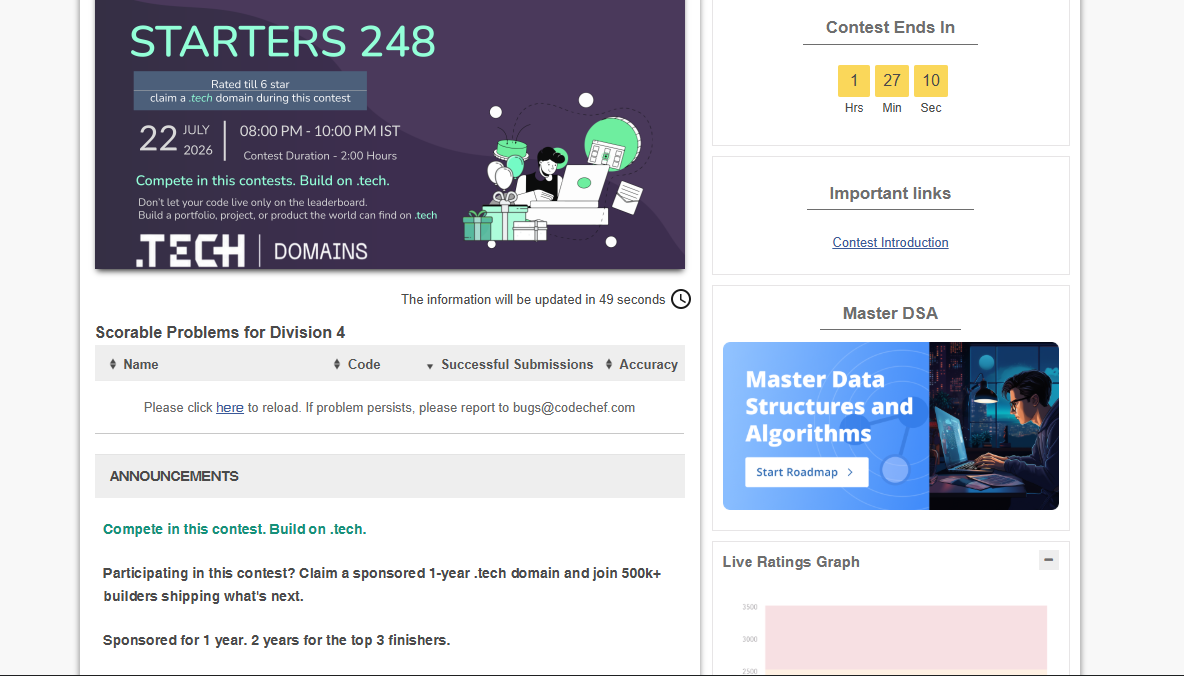
Task: Click the hours countdown box showing 1
Action: (x=854, y=81)
